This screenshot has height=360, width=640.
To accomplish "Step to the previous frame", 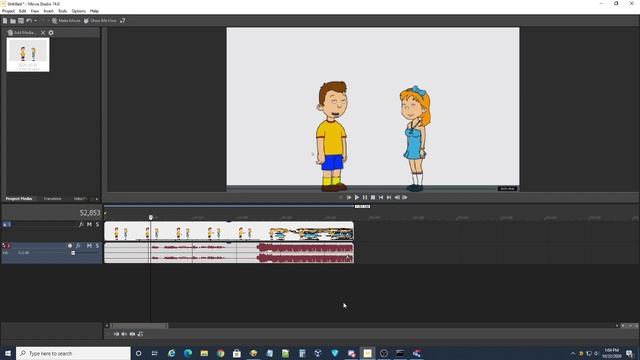I will pyautogui.click(x=397, y=198).
